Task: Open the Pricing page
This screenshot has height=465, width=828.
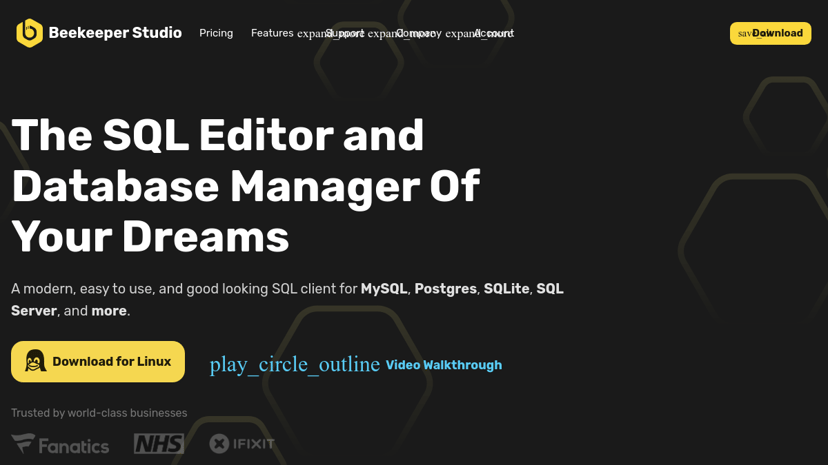Action: [216, 33]
